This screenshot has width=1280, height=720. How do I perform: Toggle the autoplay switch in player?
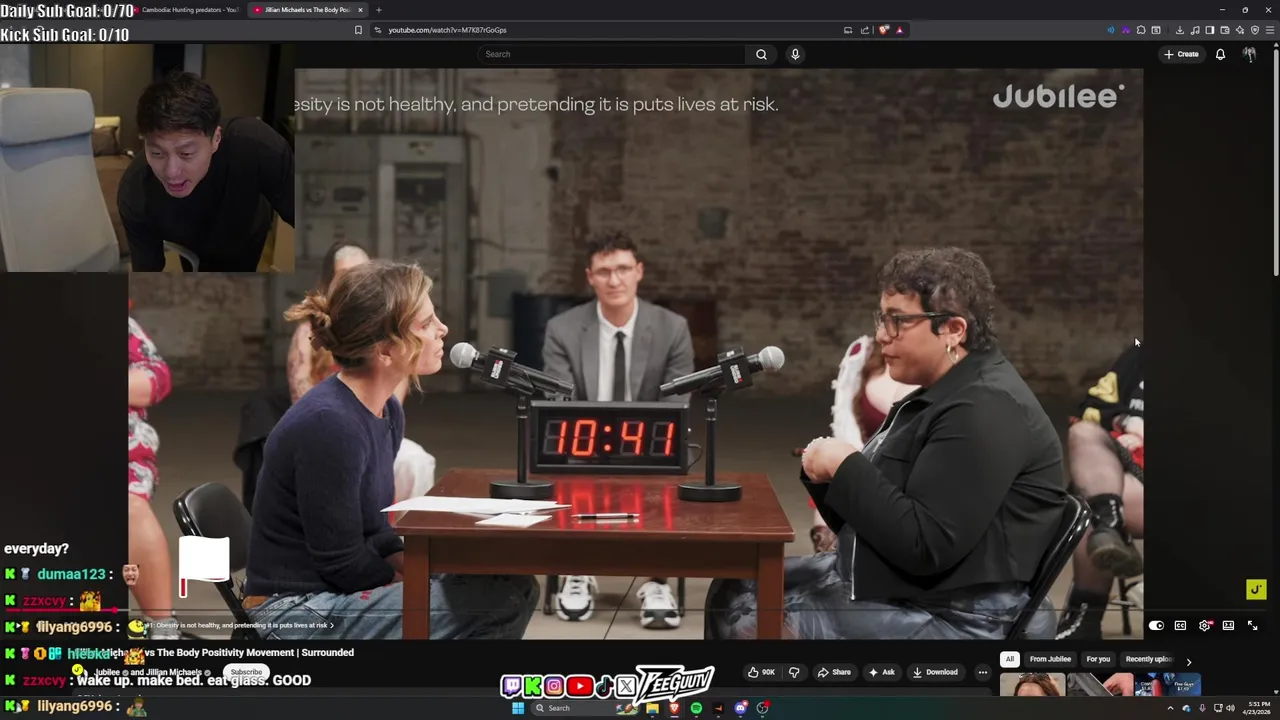tap(1156, 626)
